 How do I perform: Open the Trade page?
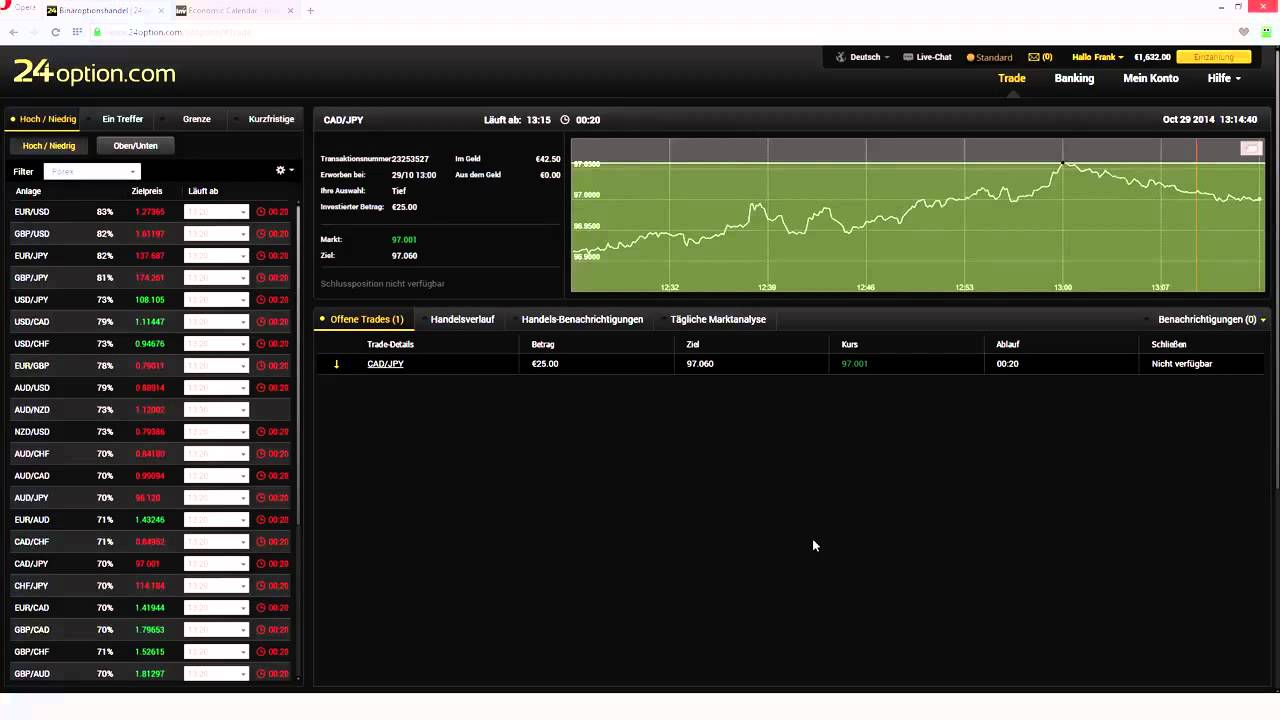click(x=1012, y=78)
